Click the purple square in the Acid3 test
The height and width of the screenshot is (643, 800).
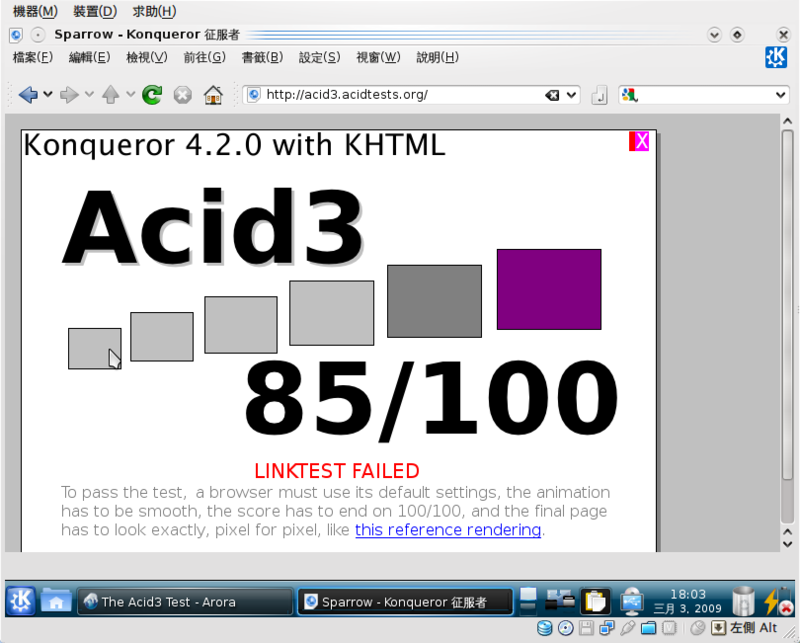pos(549,289)
